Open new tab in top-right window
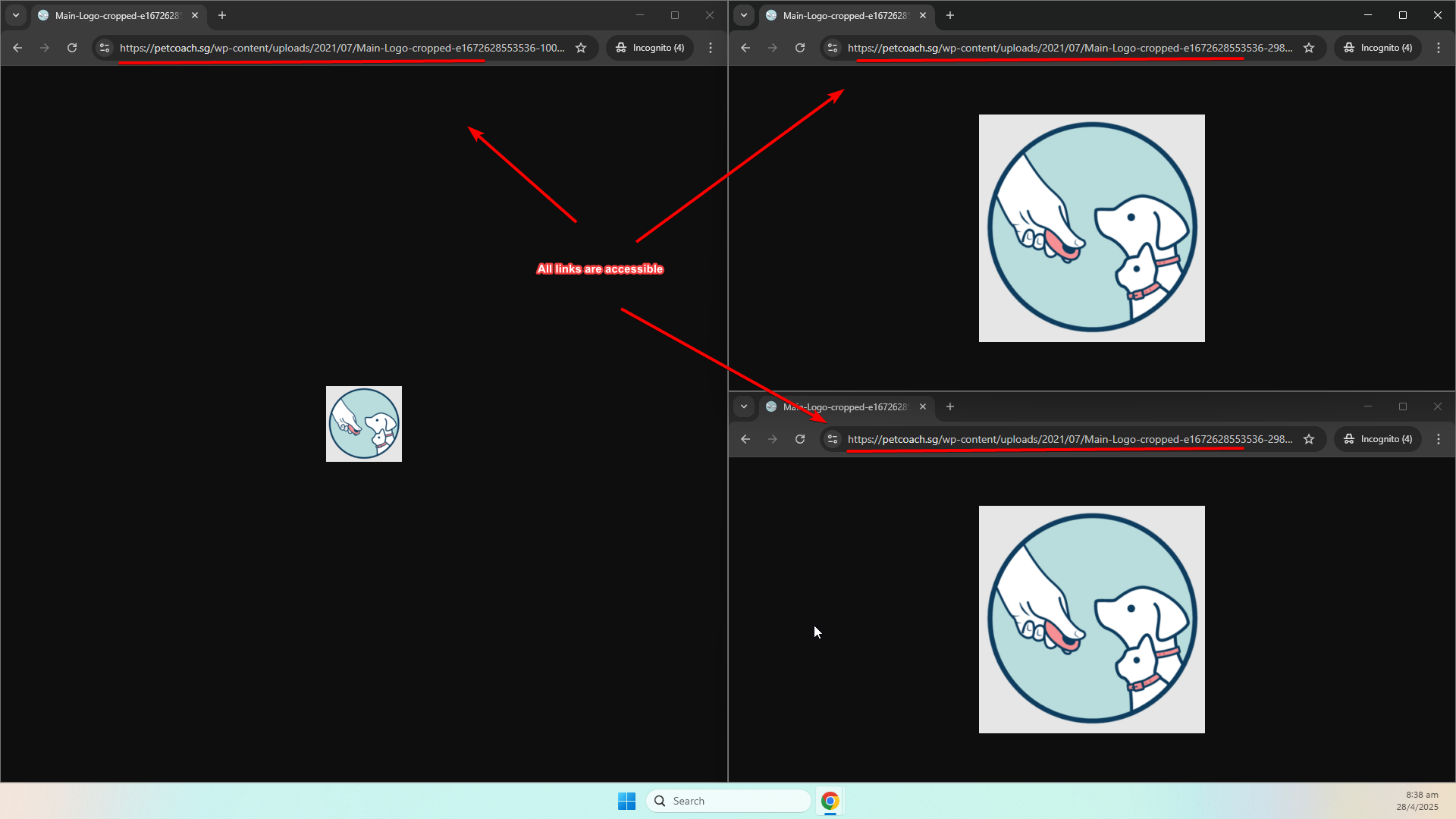Viewport: 1456px width, 819px height. coord(950,15)
